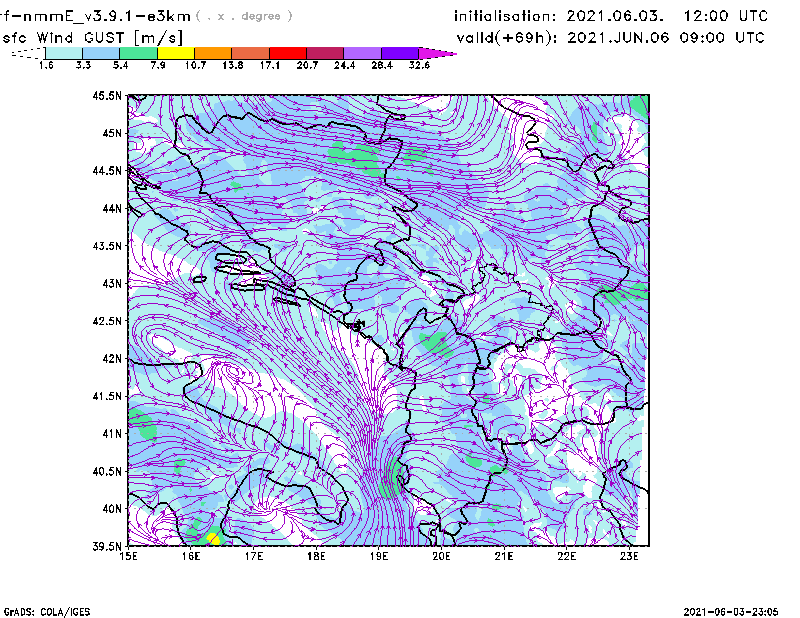Click the 2021-06-03-23:05 timestamp
Viewport: 800px width, 618px height.
click(731, 612)
